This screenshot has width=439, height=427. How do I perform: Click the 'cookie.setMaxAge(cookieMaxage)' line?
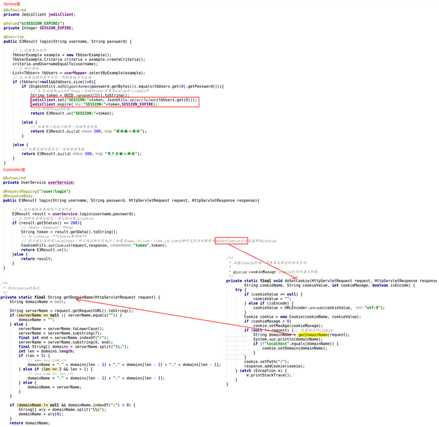tap(288, 326)
